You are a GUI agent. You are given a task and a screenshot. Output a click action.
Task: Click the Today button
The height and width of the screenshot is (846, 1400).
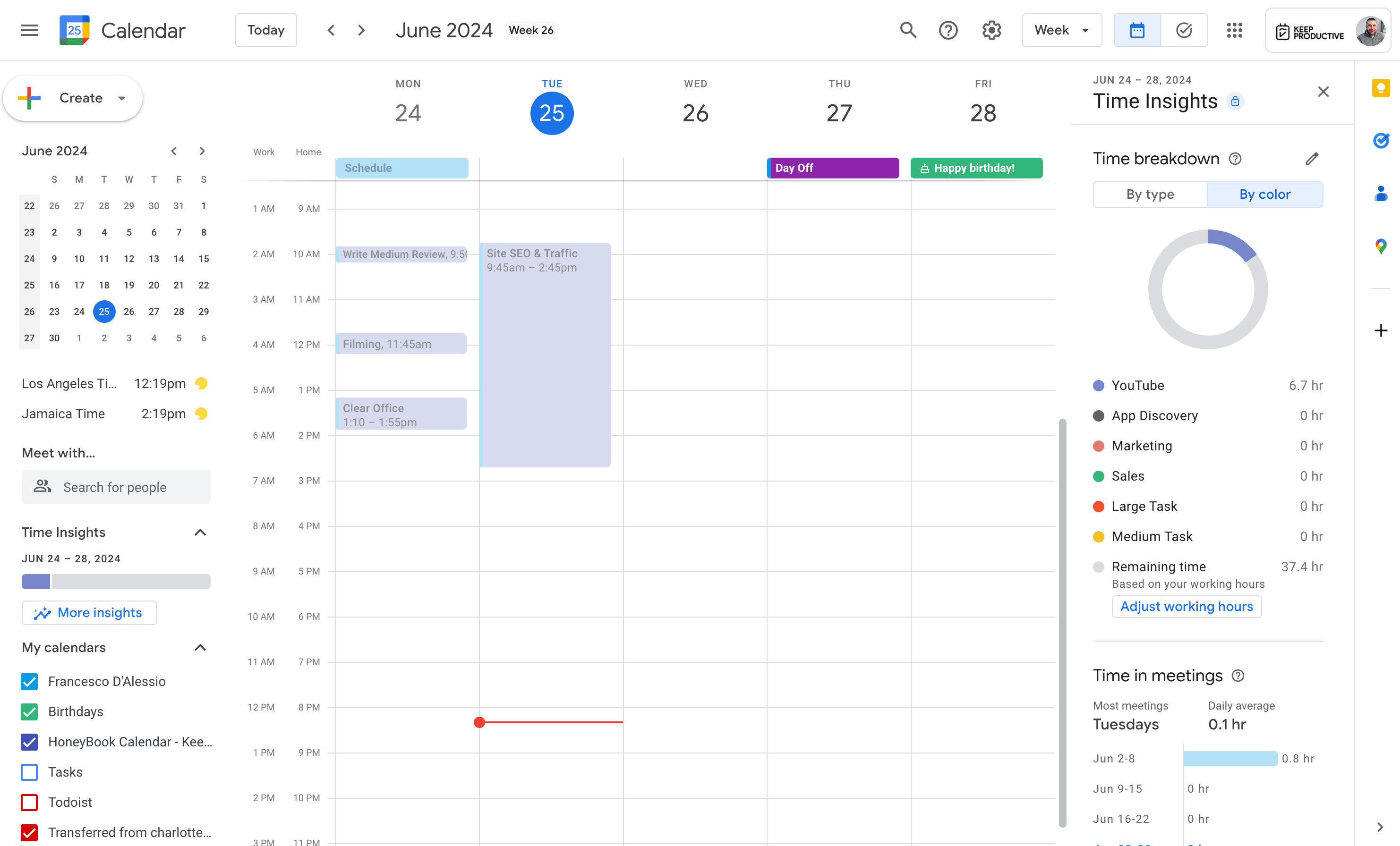(x=265, y=30)
